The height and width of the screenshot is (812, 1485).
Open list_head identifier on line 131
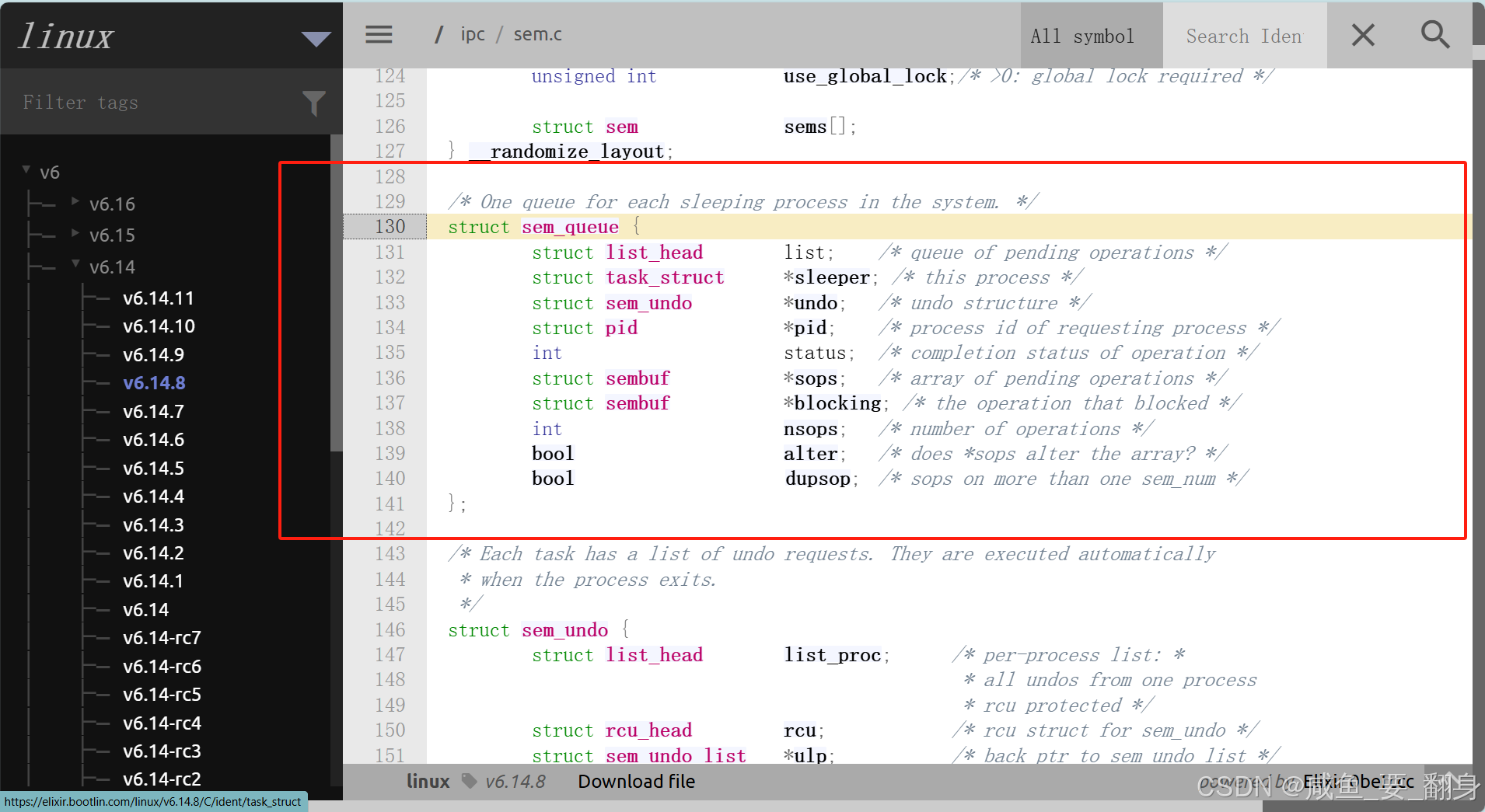coord(654,253)
